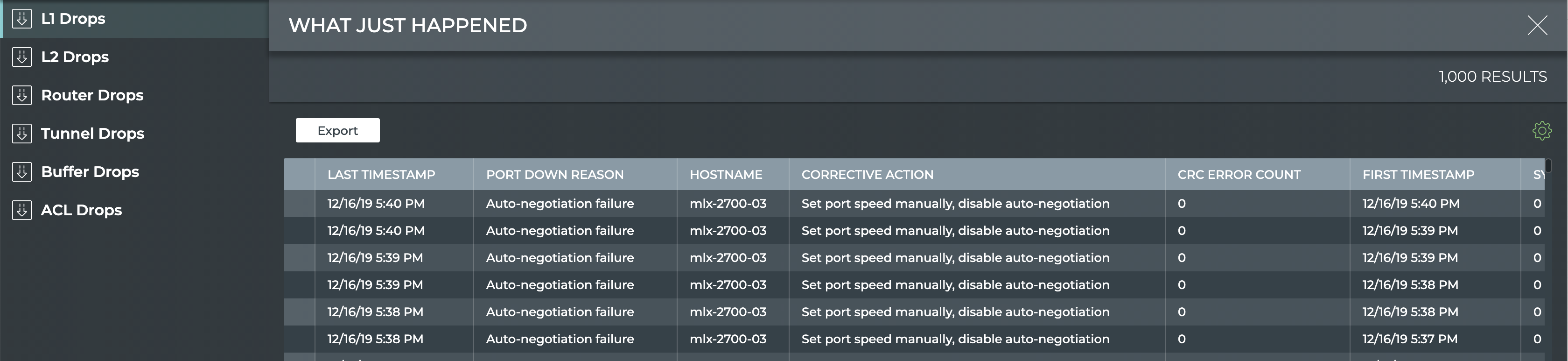The height and width of the screenshot is (361, 1568).
Task: Select first row's blank leading cell
Action: (x=299, y=204)
